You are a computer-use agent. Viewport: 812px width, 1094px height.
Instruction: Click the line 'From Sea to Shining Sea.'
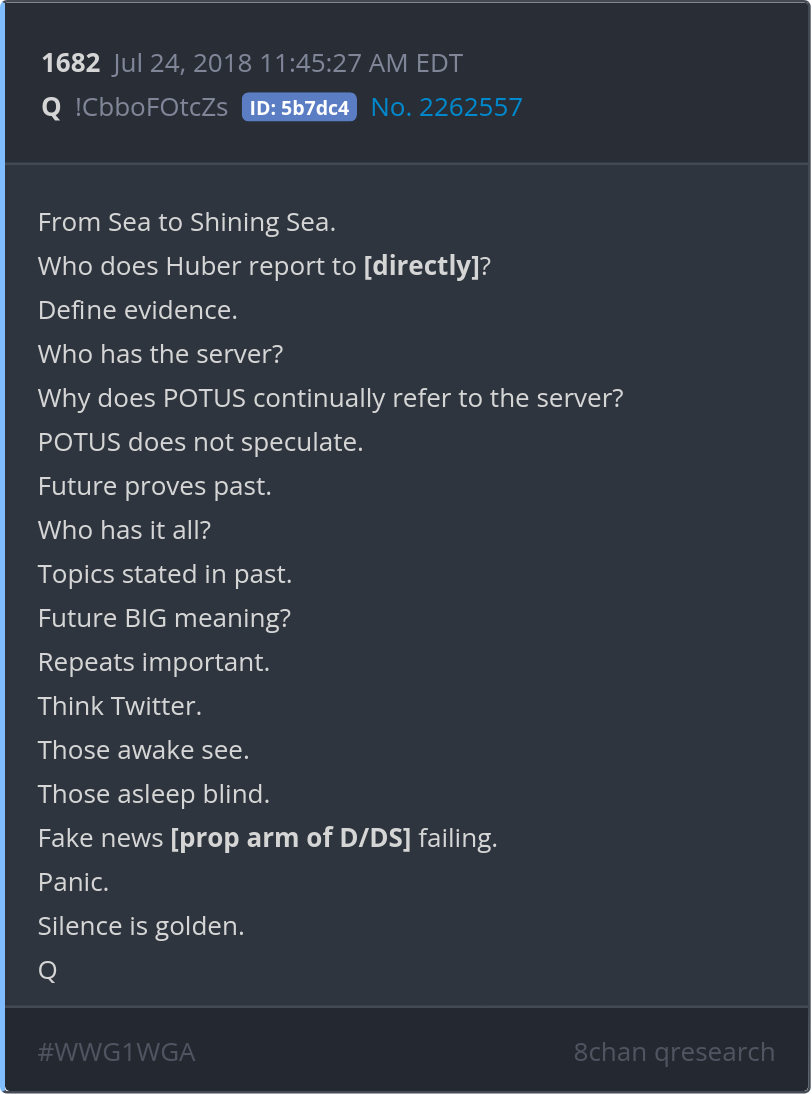click(x=187, y=222)
